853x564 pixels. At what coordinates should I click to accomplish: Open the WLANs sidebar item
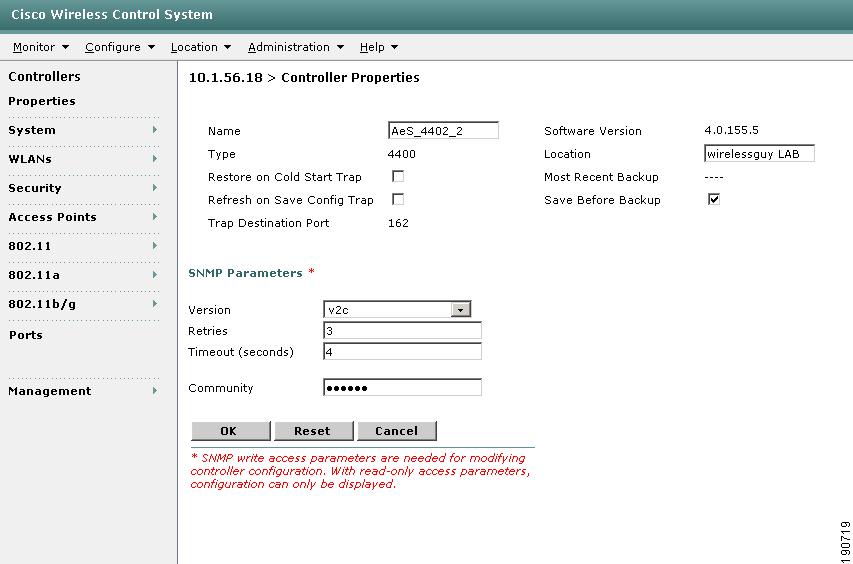pyautogui.click(x=30, y=159)
